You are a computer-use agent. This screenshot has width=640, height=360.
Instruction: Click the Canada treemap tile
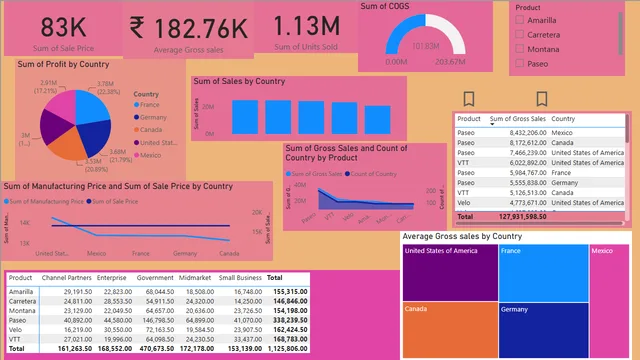(450, 330)
